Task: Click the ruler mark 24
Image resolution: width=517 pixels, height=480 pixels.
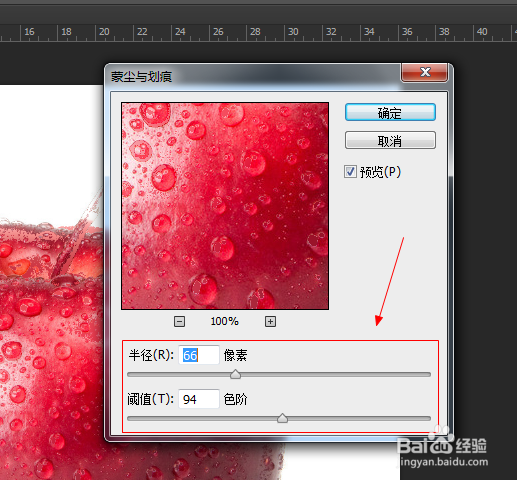Action: click(180, 32)
